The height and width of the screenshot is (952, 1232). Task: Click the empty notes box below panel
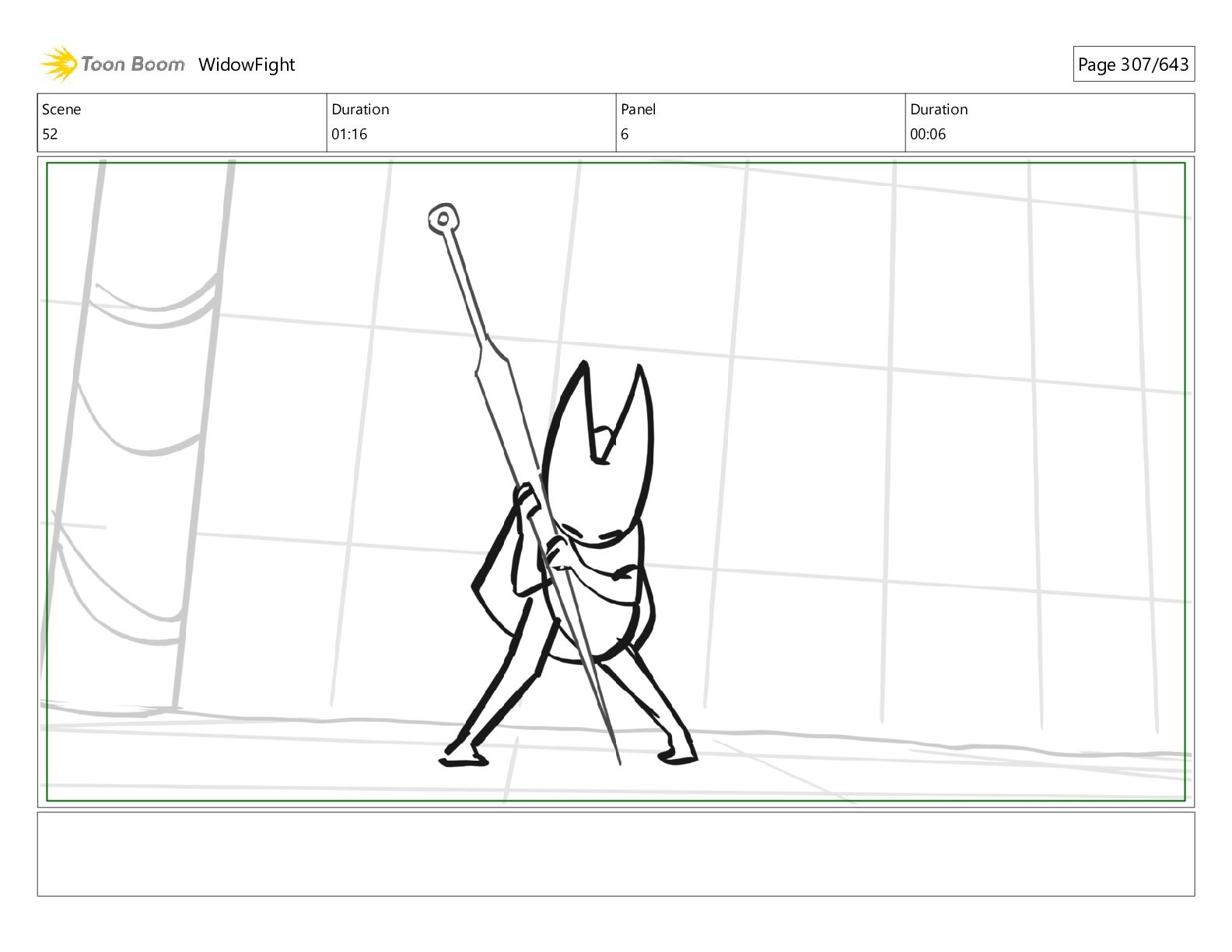tap(616, 854)
